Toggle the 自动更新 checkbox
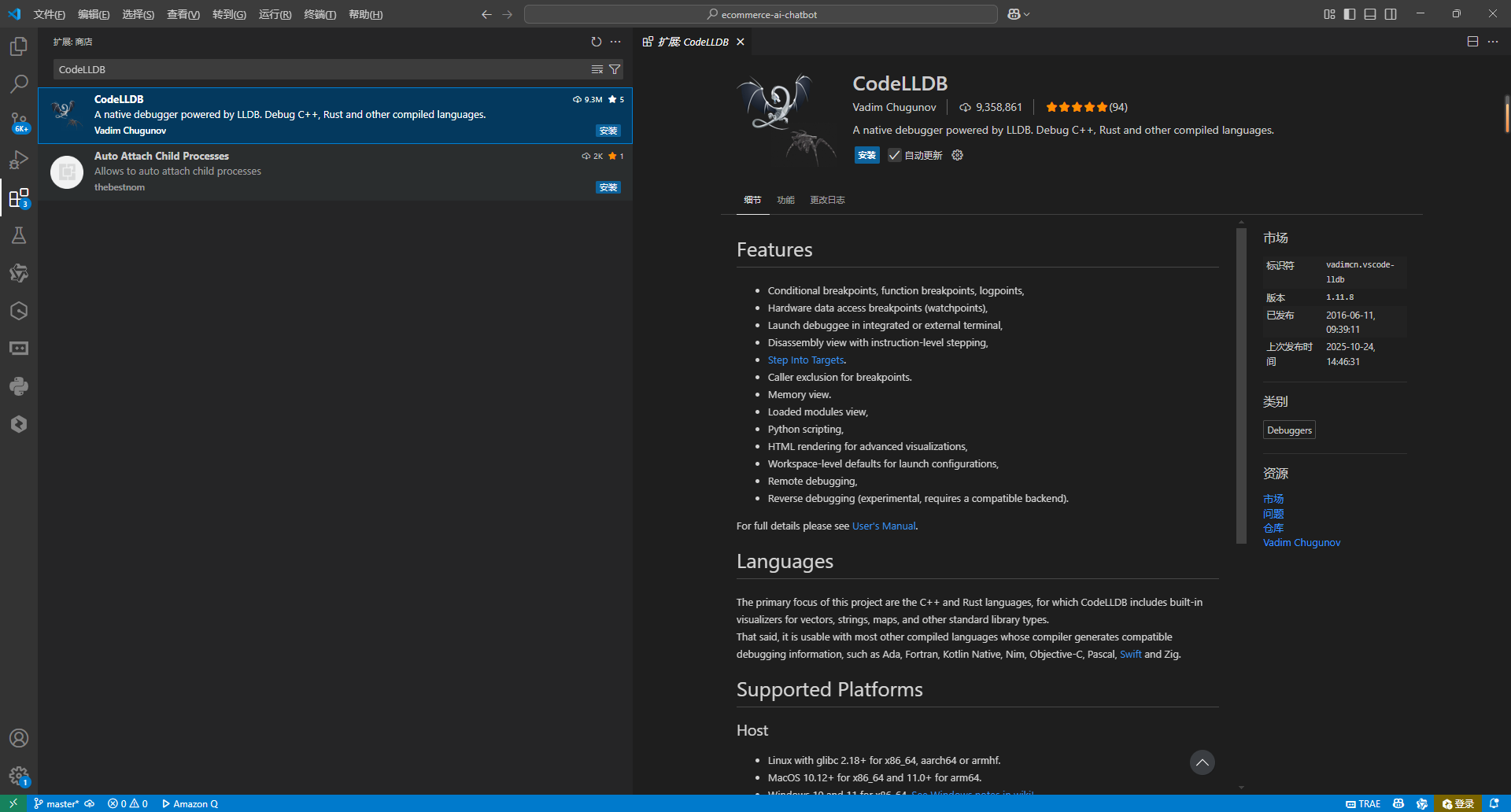The width and height of the screenshot is (1511, 812). click(x=894, y=155)
